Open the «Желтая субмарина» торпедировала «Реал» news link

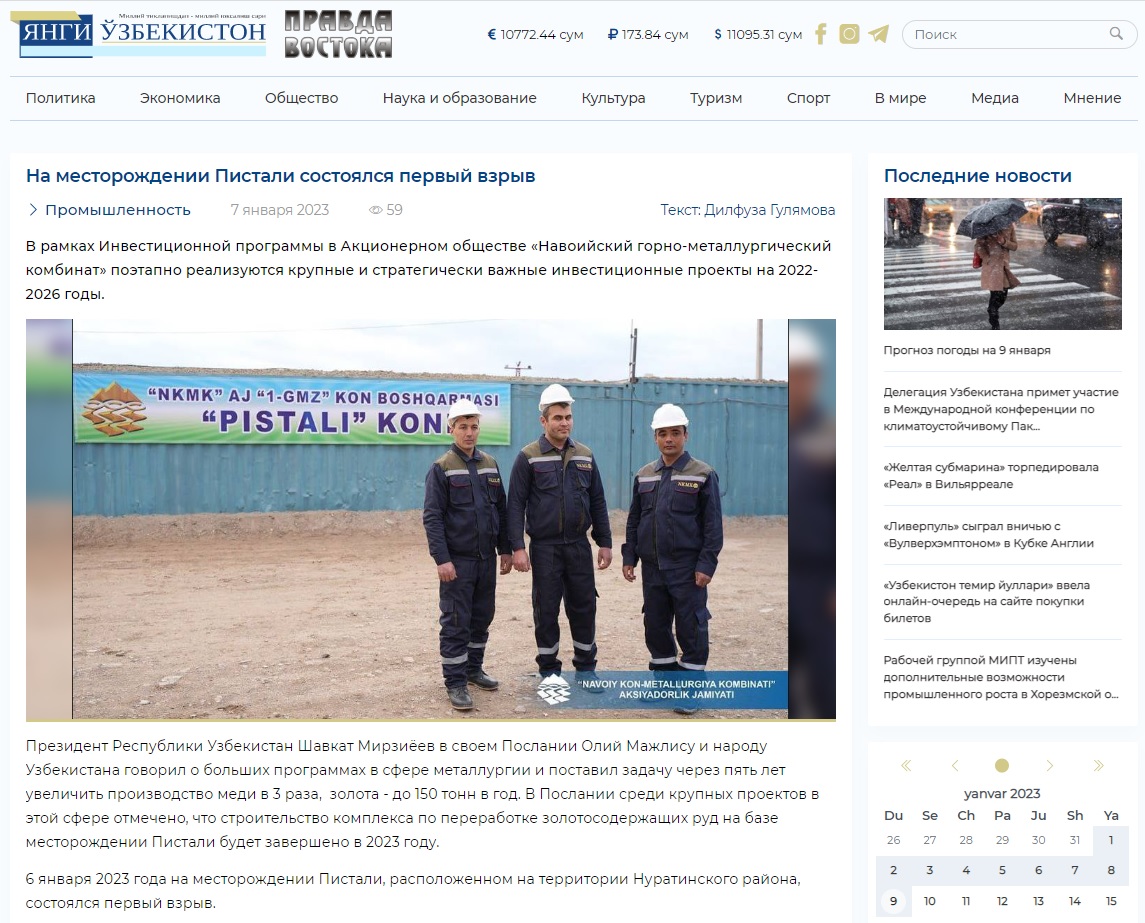point(990,475)
